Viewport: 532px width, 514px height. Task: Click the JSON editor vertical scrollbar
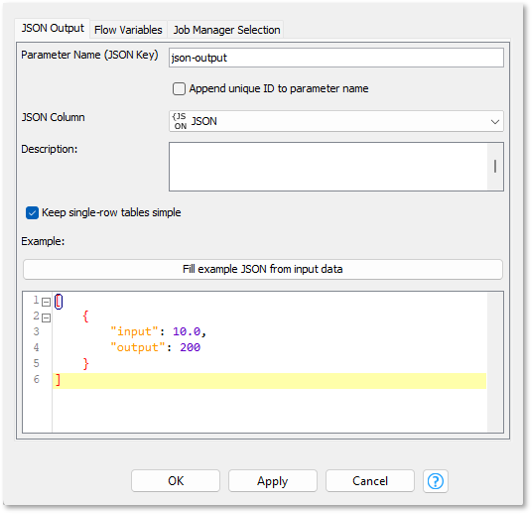495,362
